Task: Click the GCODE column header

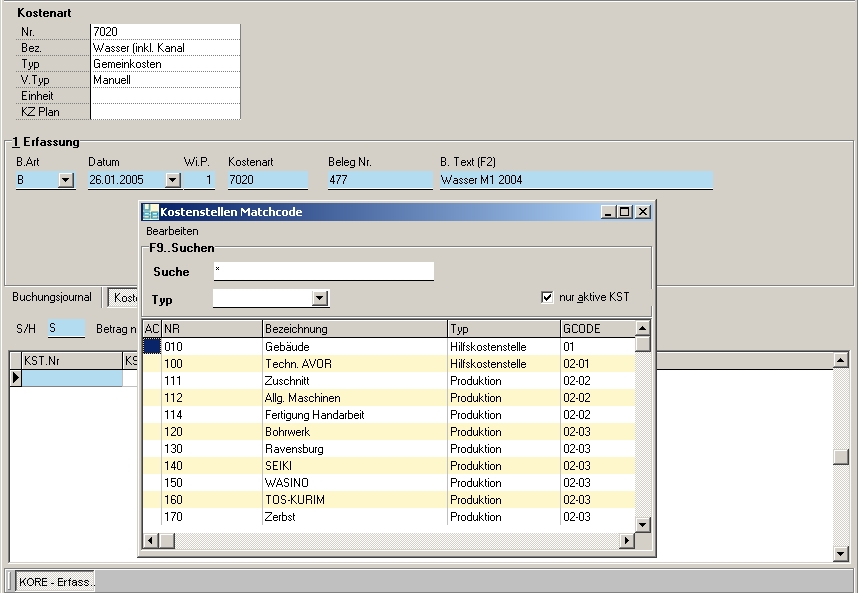Action: (597, 328)
